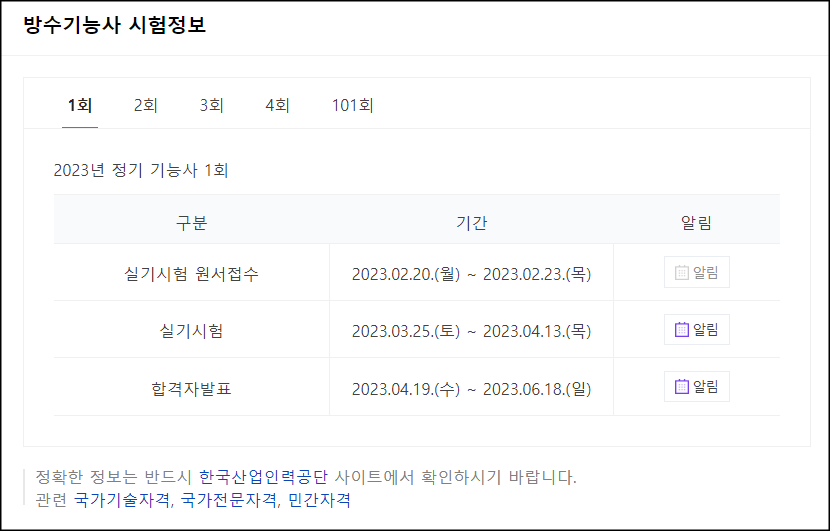The width and height of the screenshot is (830, 531).
Task: Click the 실기시험 row label
Action: (x=191, y=330)
